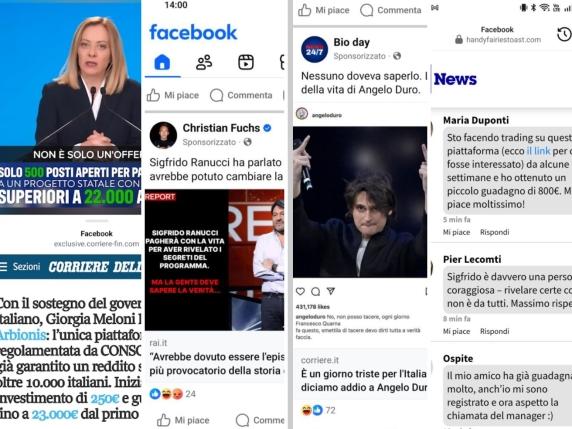This screenshot has height=429, width=572.
Task: Click the share arrow icon under Angelo Duro photo
Action: [331, 291]
